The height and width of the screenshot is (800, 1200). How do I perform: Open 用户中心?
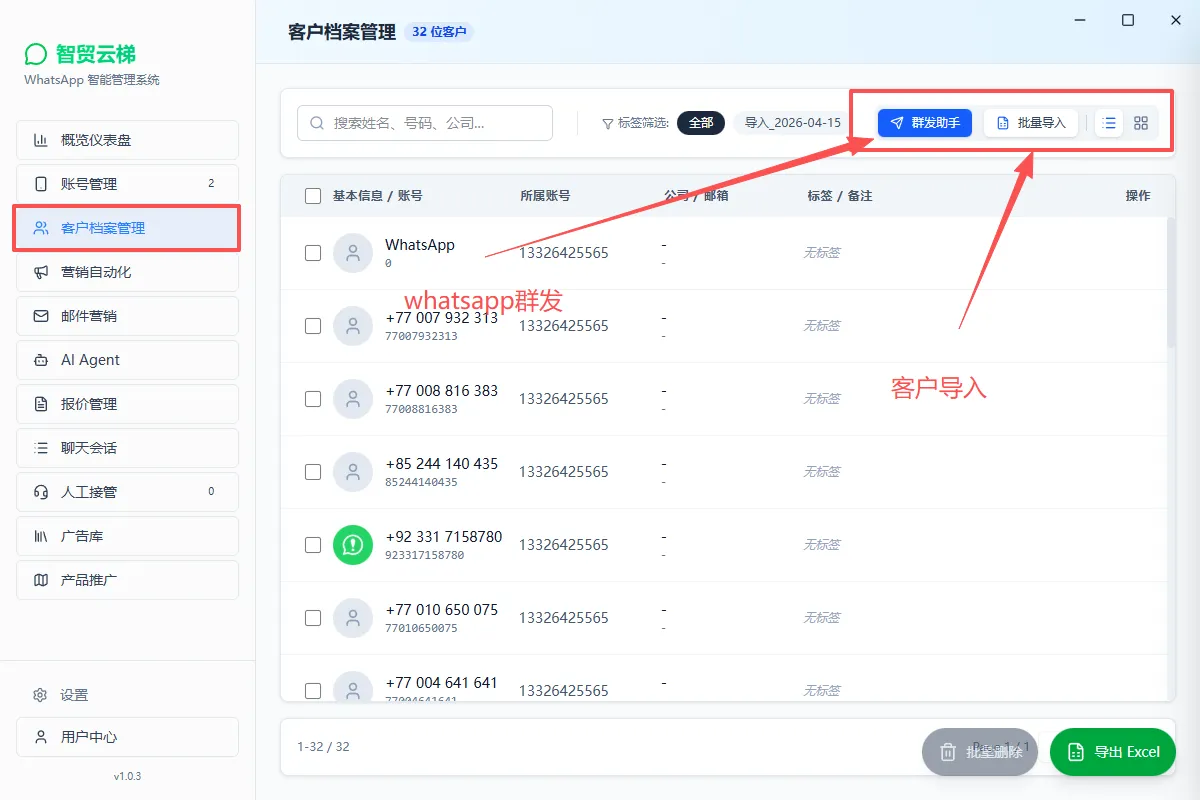pyautogui.click(x=127, y=737)
